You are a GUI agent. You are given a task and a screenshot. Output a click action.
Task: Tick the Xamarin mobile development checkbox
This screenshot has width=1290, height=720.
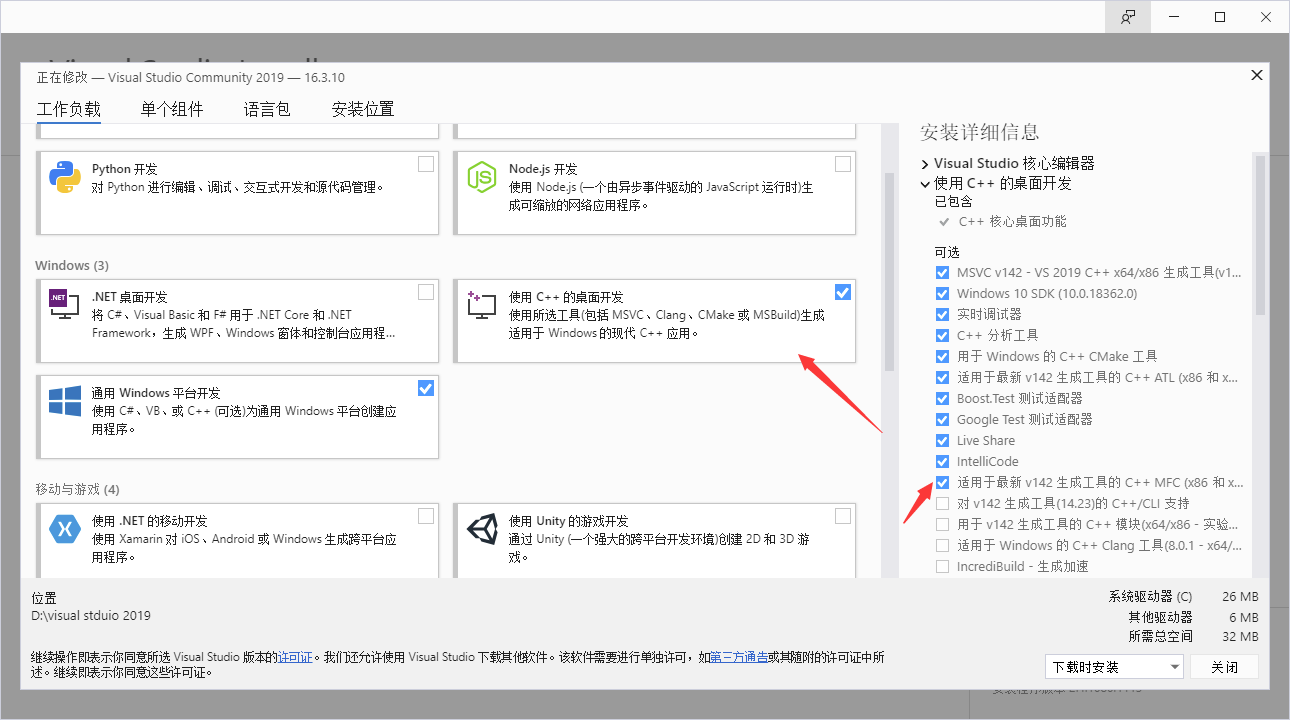coord(426,516)
